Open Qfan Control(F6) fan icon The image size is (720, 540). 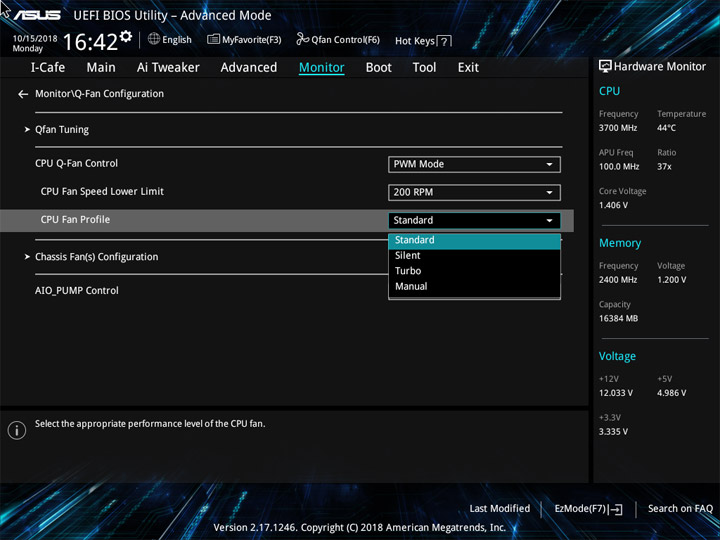[302, 39]
